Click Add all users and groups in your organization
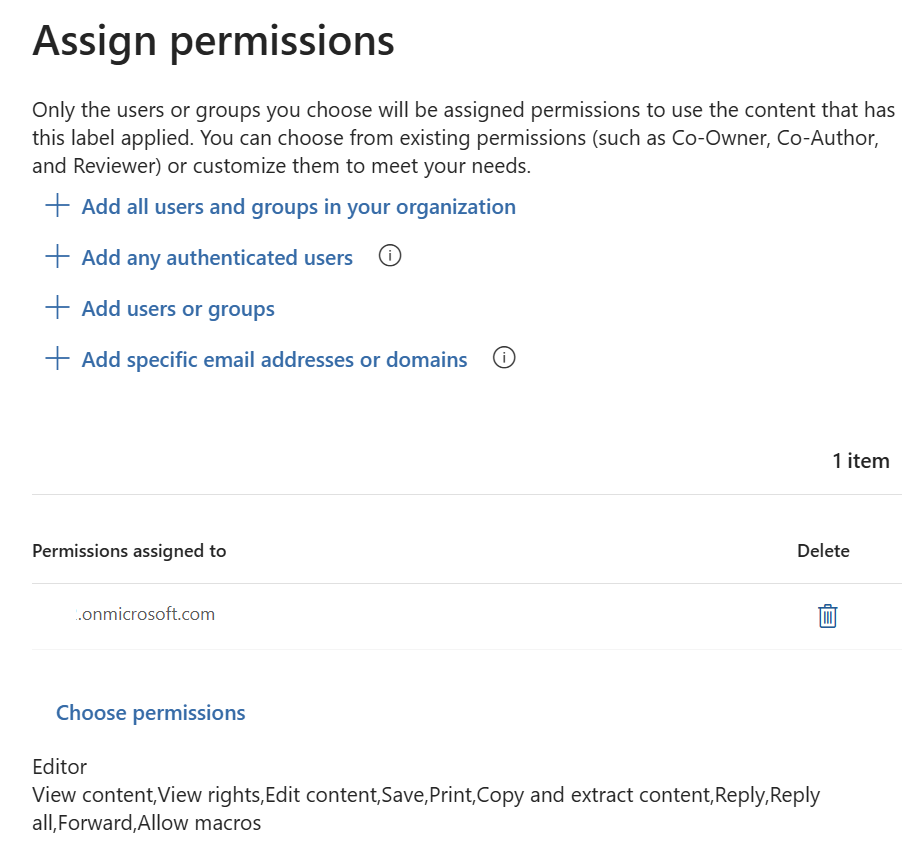Image resolution: width=917 pixels, height=860 pixels. click(x=298, y=207)
